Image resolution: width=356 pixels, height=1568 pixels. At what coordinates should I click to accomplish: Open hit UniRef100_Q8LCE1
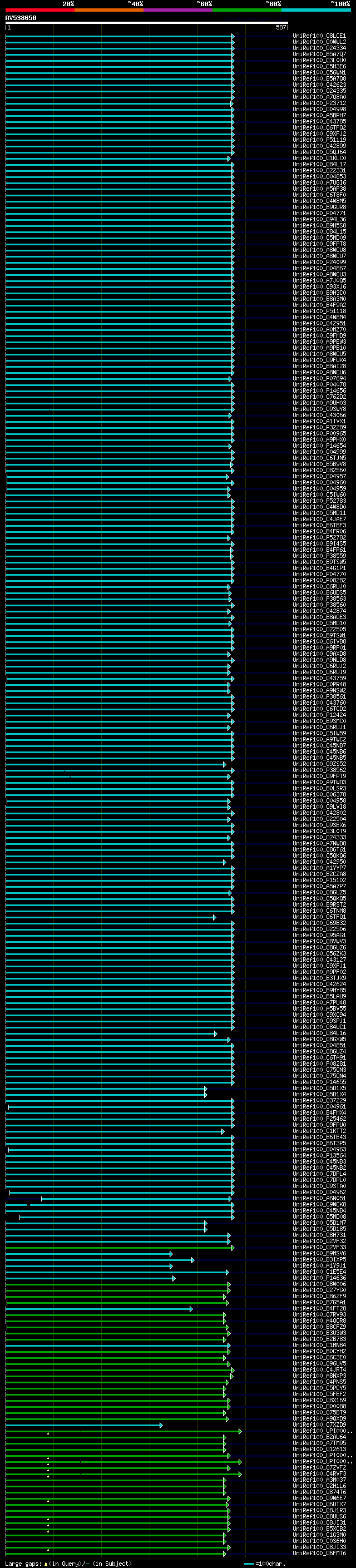click(x=319, y=36)
